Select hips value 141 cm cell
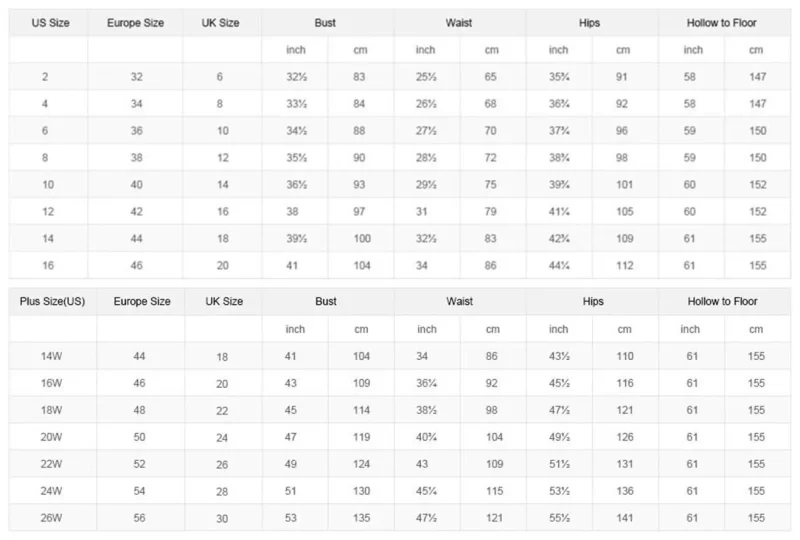 624,518
